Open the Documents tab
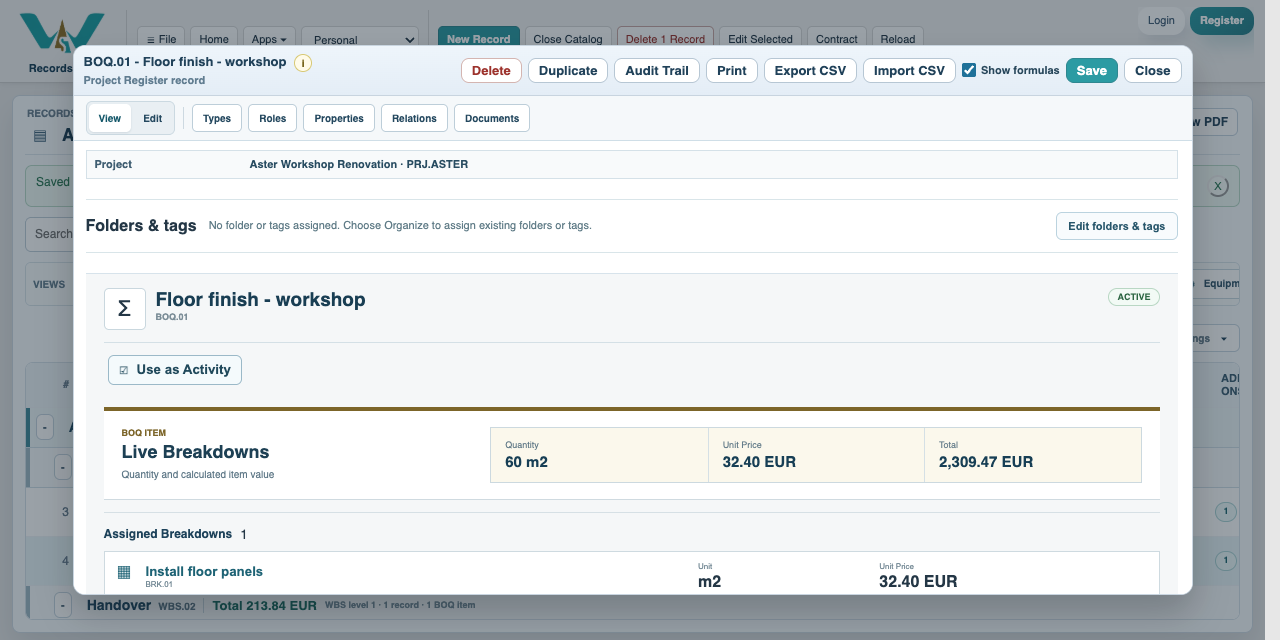 coord(492,118)
